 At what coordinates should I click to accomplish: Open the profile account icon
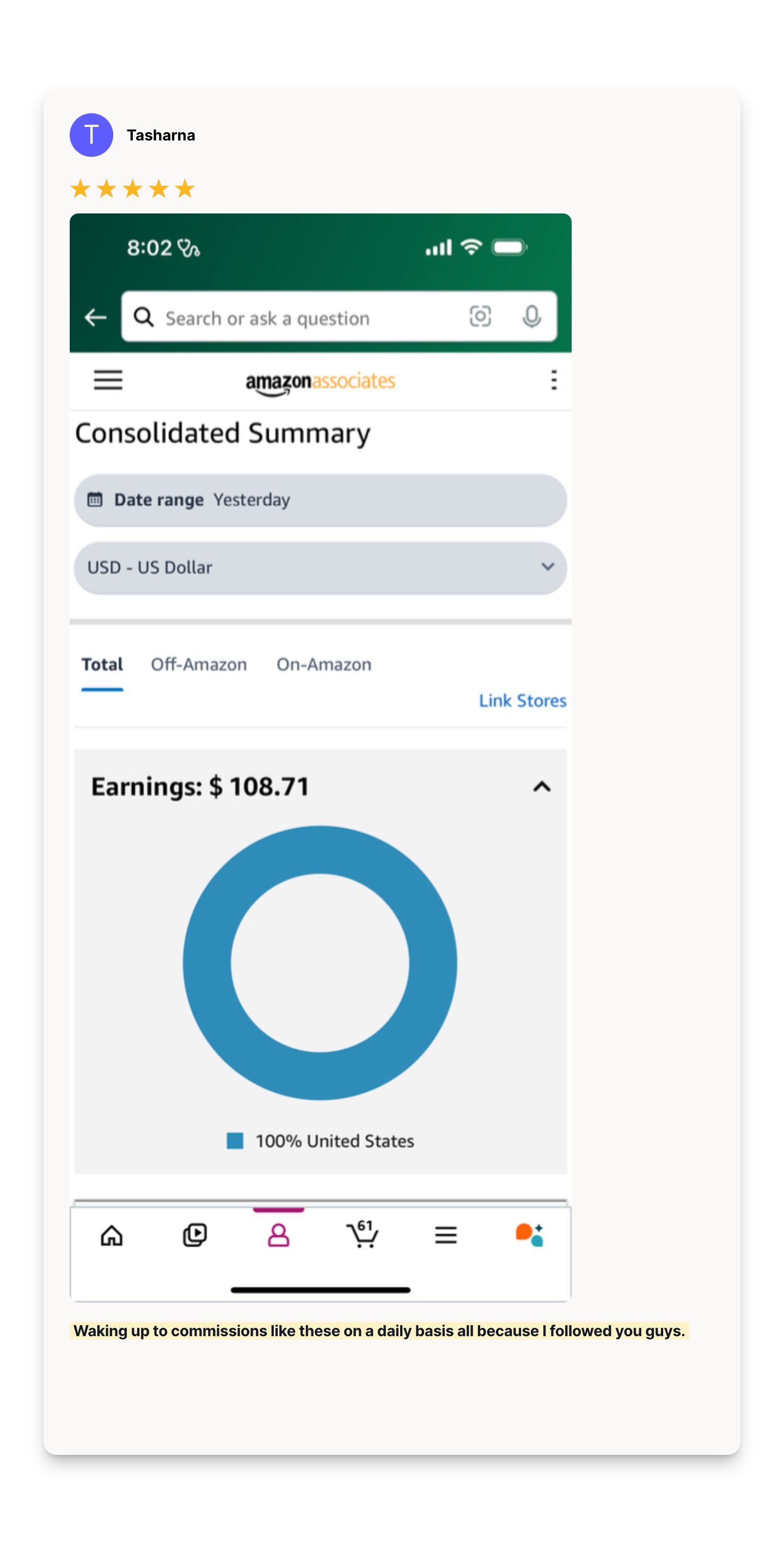coord(278,1235)
